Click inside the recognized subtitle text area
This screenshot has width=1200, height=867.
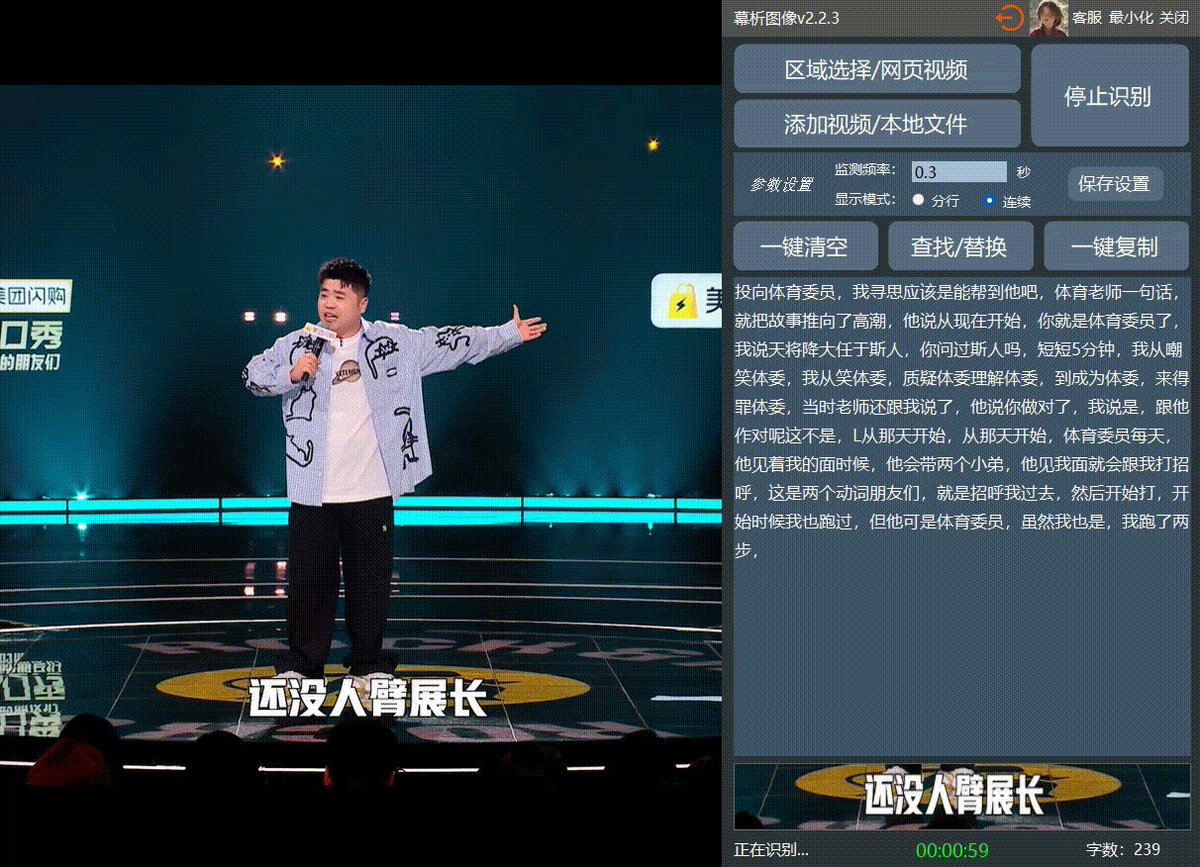(x=962, y=516)
